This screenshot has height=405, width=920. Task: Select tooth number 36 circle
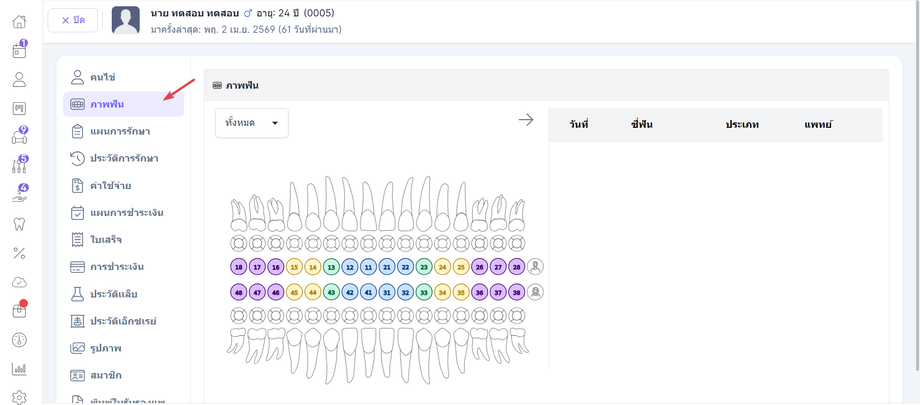click(479, 292)
